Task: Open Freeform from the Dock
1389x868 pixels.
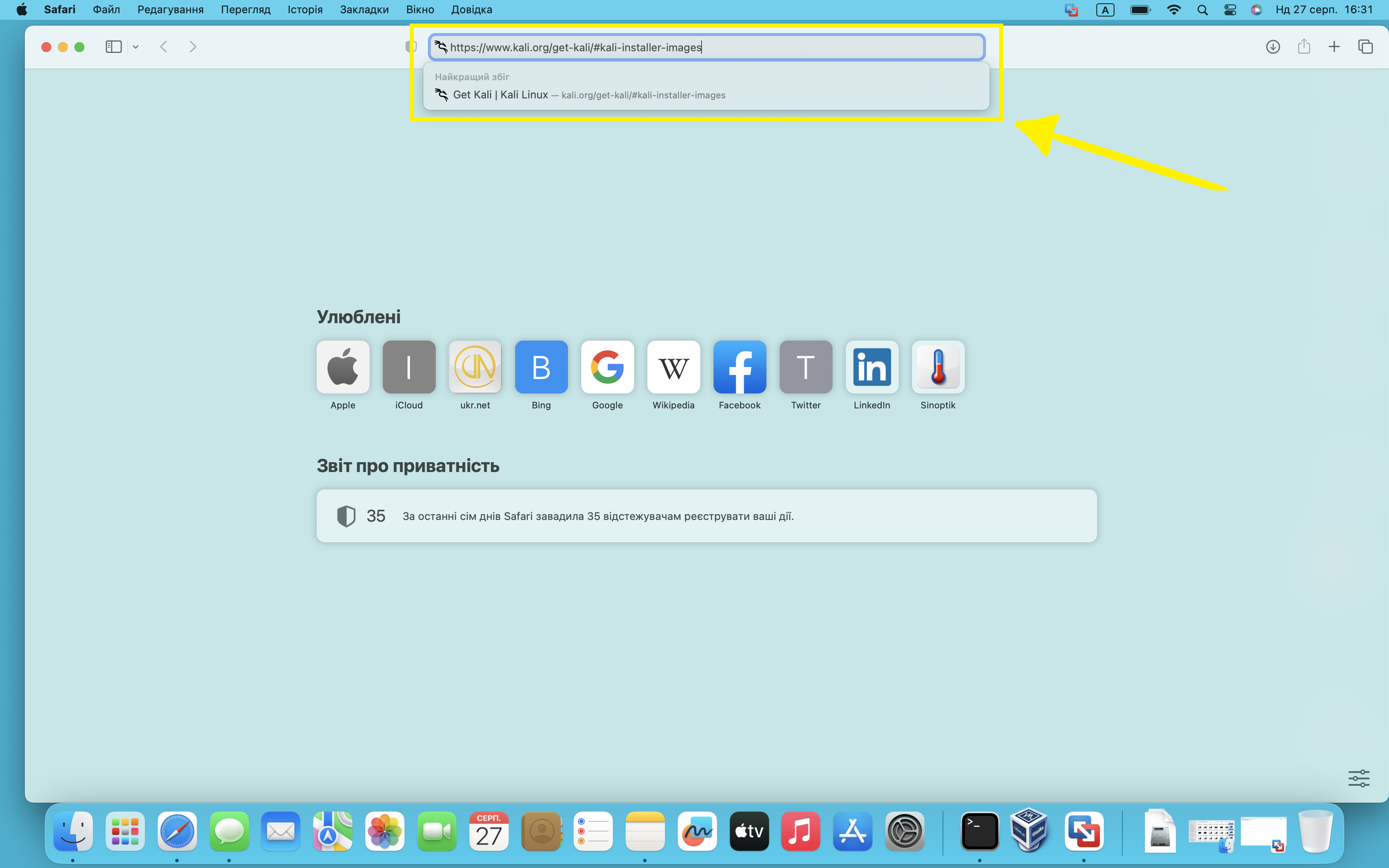Action: 697,831
